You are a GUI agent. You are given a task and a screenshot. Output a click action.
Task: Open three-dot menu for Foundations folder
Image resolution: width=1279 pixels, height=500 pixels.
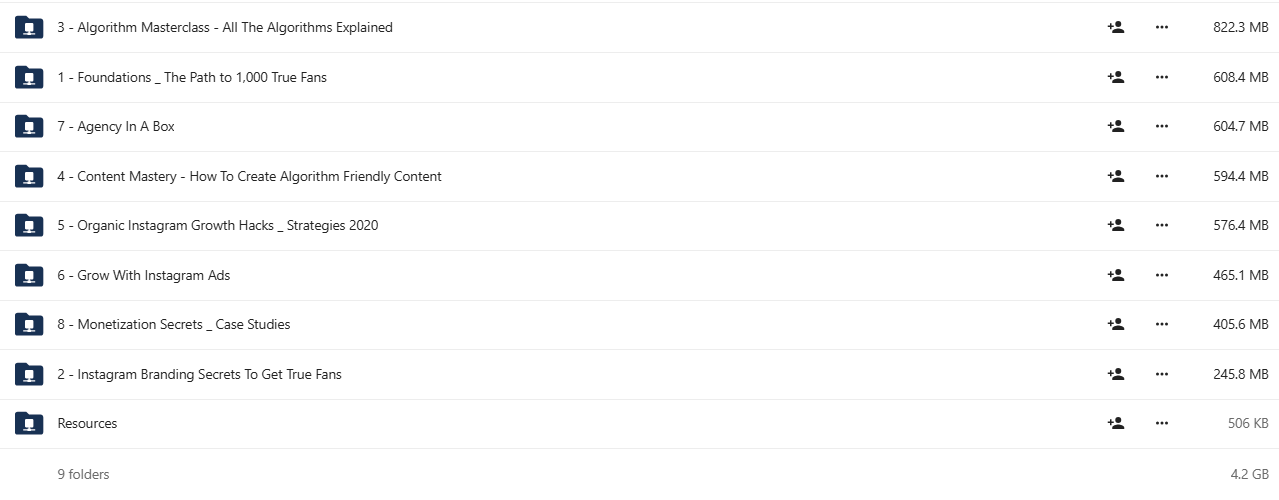click(1161, 77)
